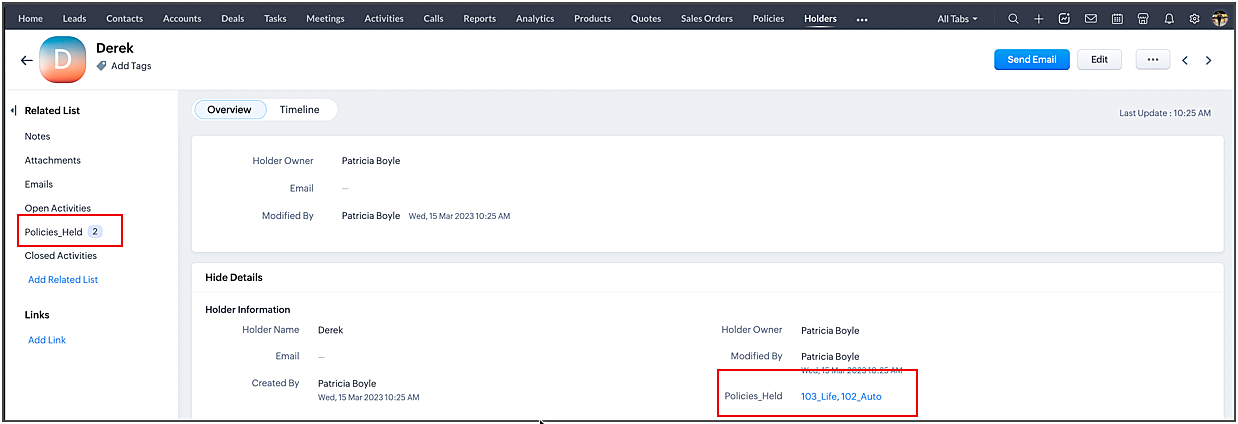The width and height of the screenshot is (1238, 424).
Task: Click the plus create-new icon
Action: [1039, 19]
